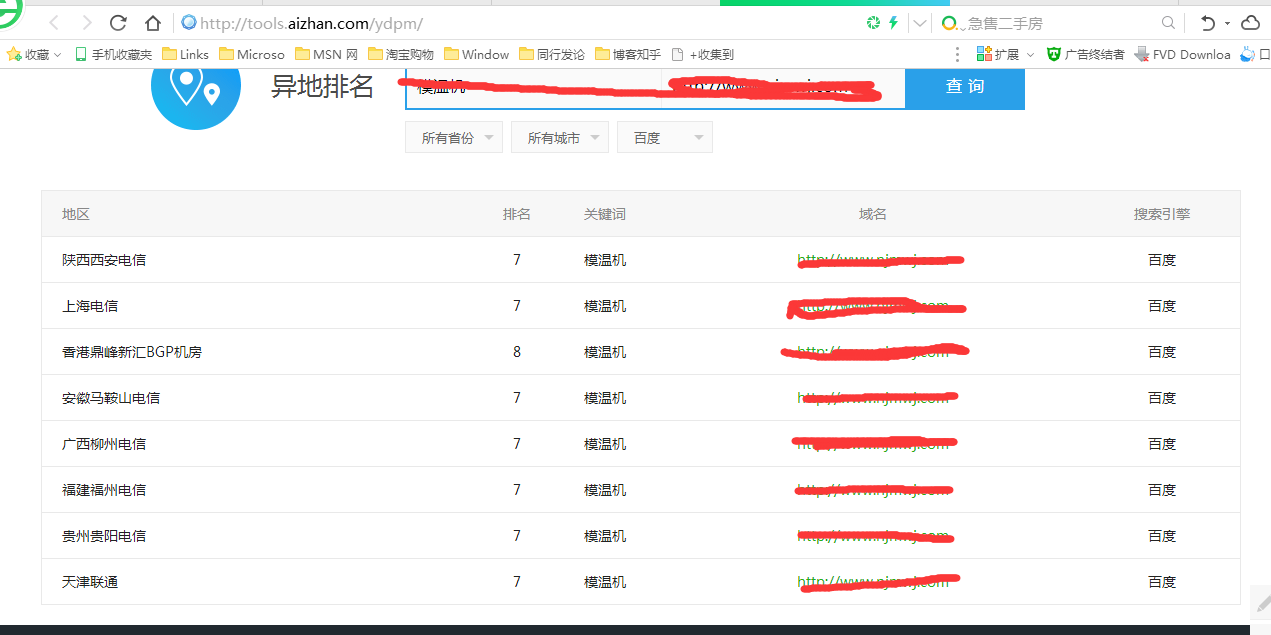Click the 关键词 column header
This screenshot has width=1271, height=635.
[605, 214]
